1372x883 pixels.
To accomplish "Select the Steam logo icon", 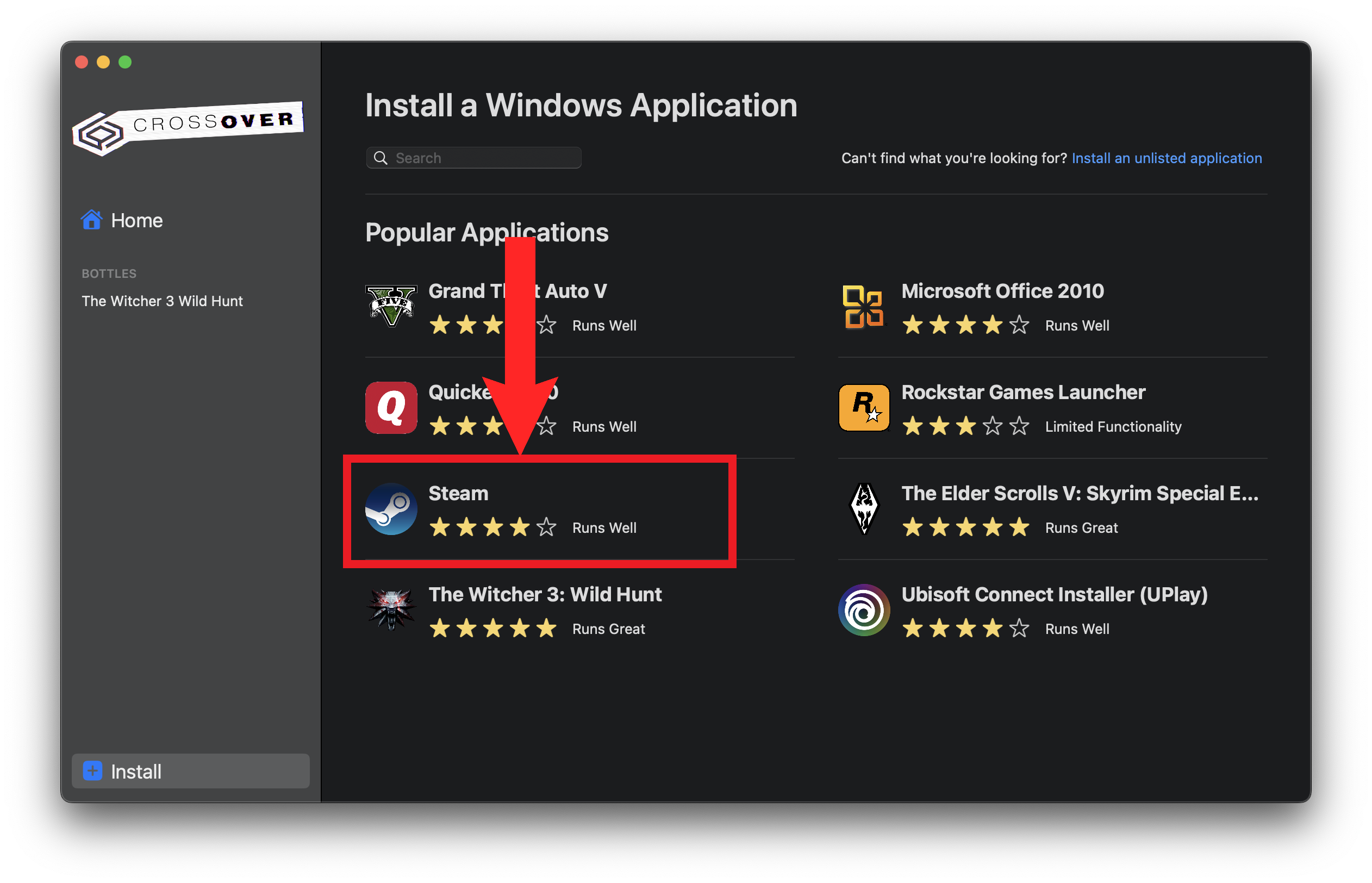I will click(x=391, y=509).
